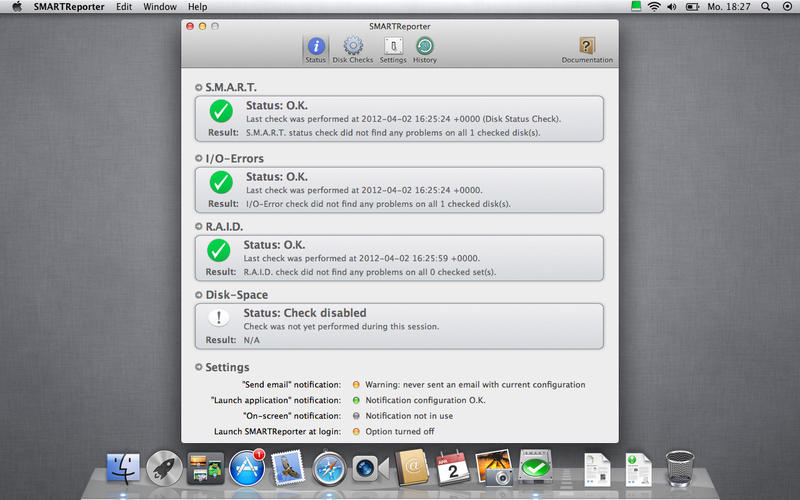Click the R.A.I.D. green checkmark icon
Viewport: 800px width, 500px height.
(221, 250)
